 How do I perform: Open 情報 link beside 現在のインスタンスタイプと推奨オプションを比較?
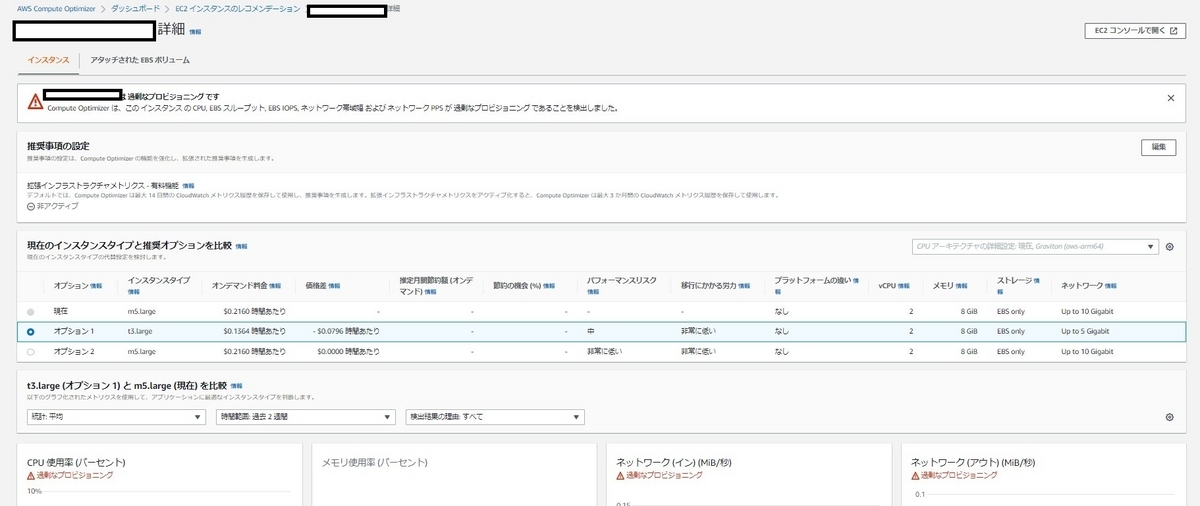click(241, 246)
